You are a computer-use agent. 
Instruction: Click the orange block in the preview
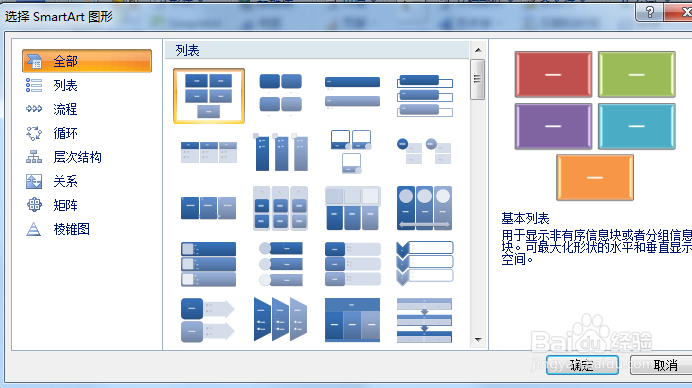(x=595, y=177)
